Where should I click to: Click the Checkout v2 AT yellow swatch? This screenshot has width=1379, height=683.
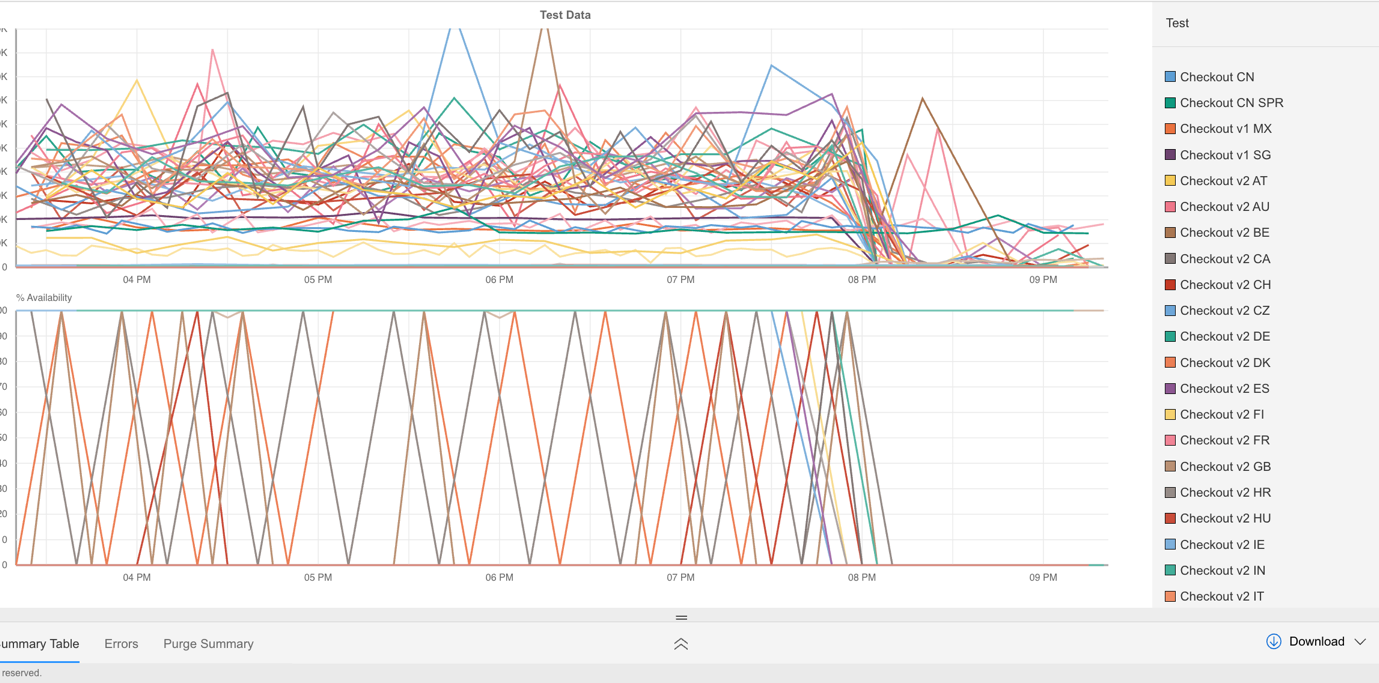1170,181
